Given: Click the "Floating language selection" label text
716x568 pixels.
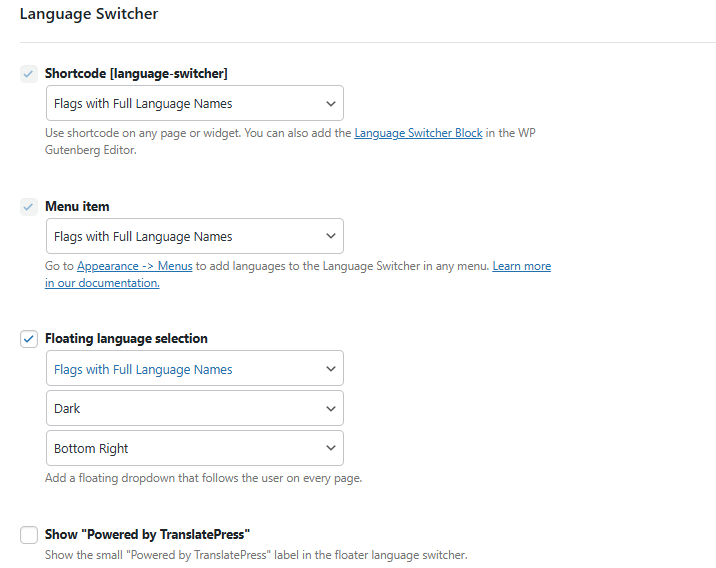Looking at the screenshot, I should point(126,339).
